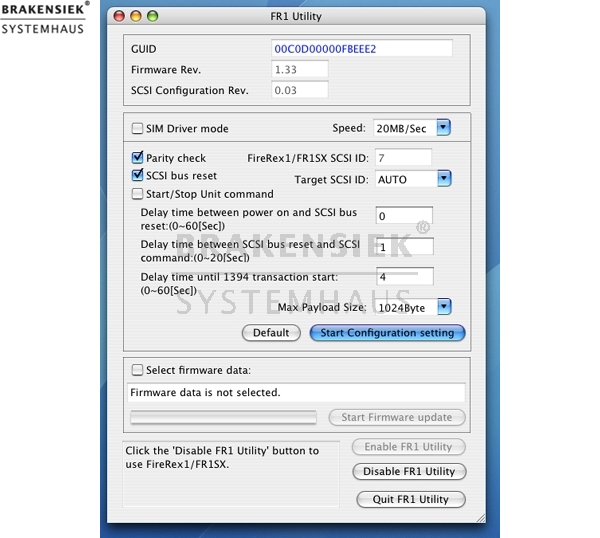Click the FR1 Utility title bar text
Viewport: 600px width, 538px height.
point(296,16)
